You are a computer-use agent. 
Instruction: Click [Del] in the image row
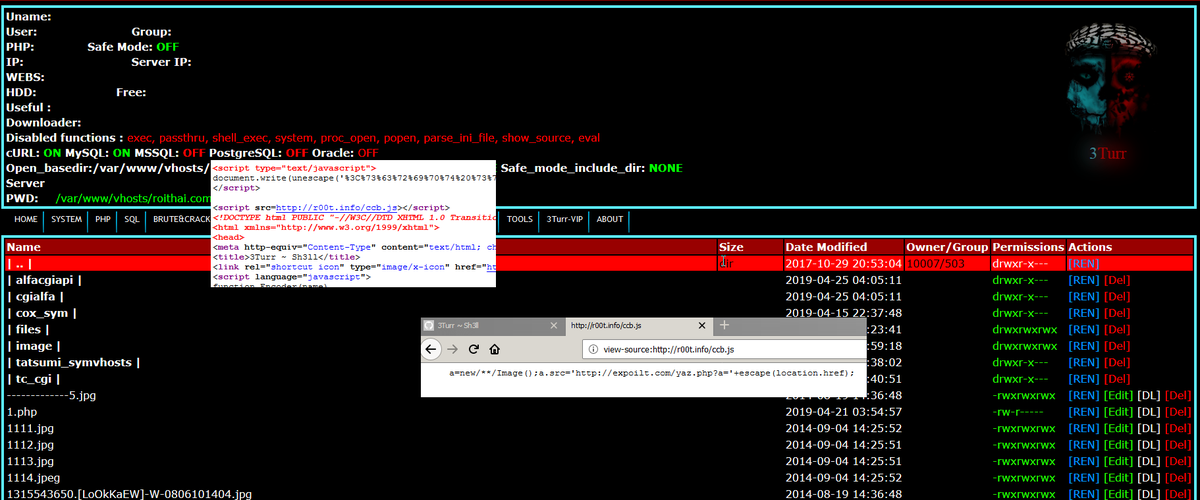click(1117, 346)
